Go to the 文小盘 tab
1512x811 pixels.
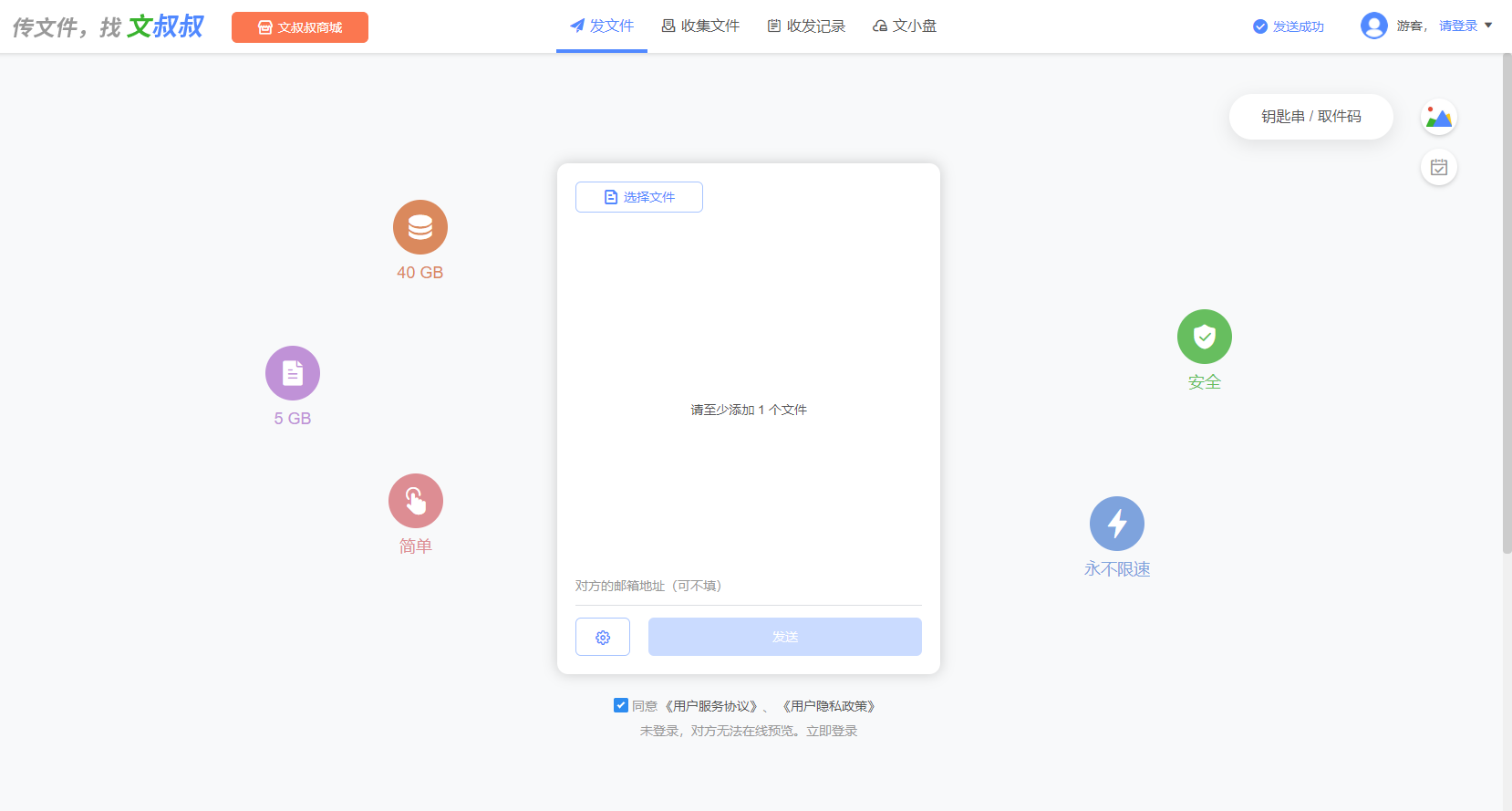(905, 26)
